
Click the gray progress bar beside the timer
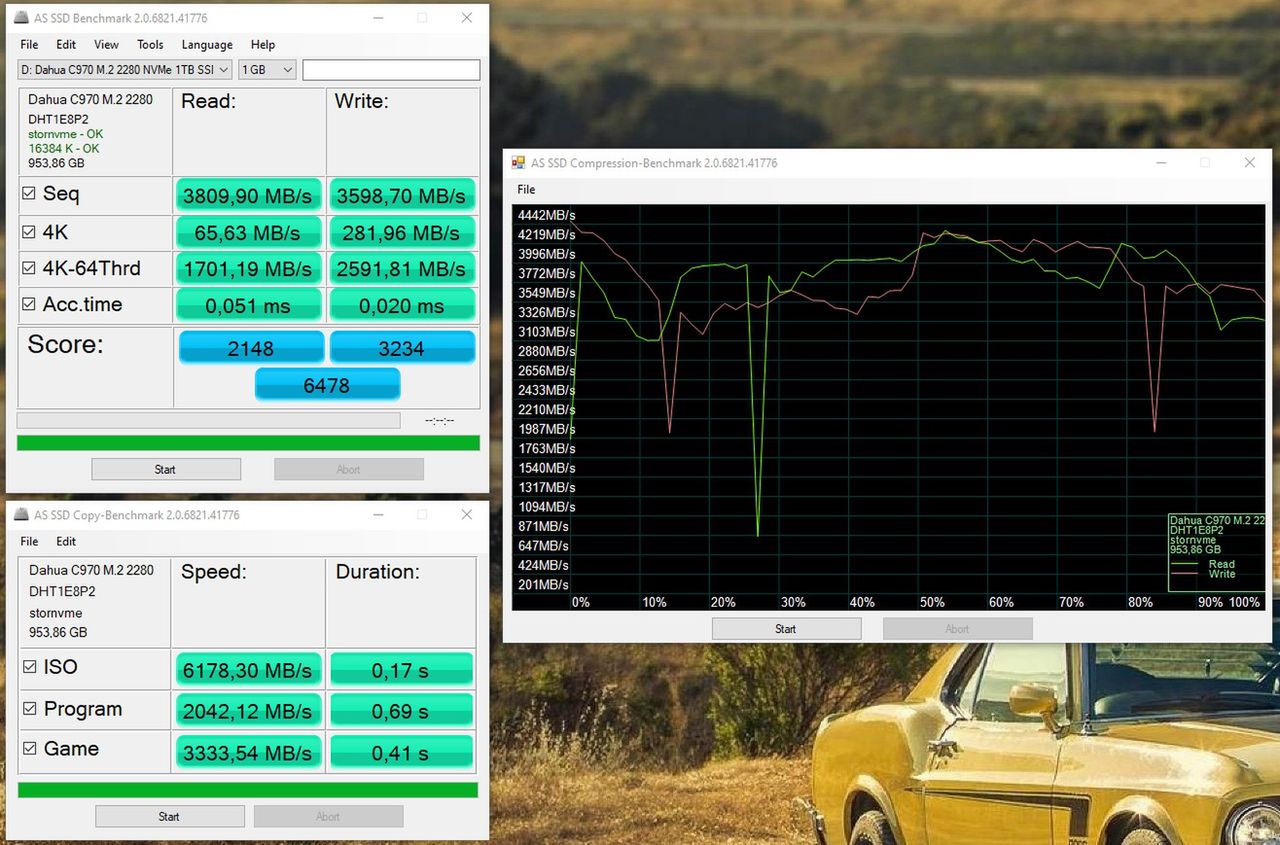[x=208, y=420]
